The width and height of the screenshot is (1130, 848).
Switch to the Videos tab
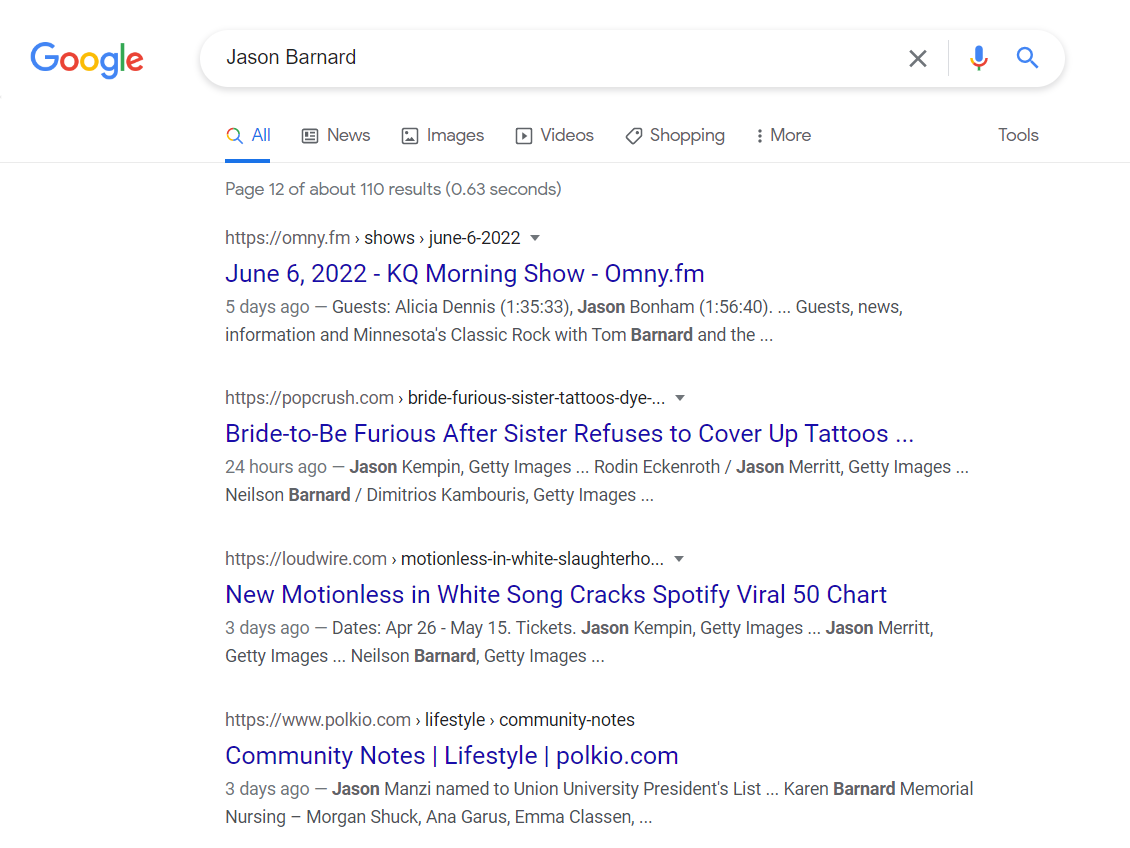[555, 135]
